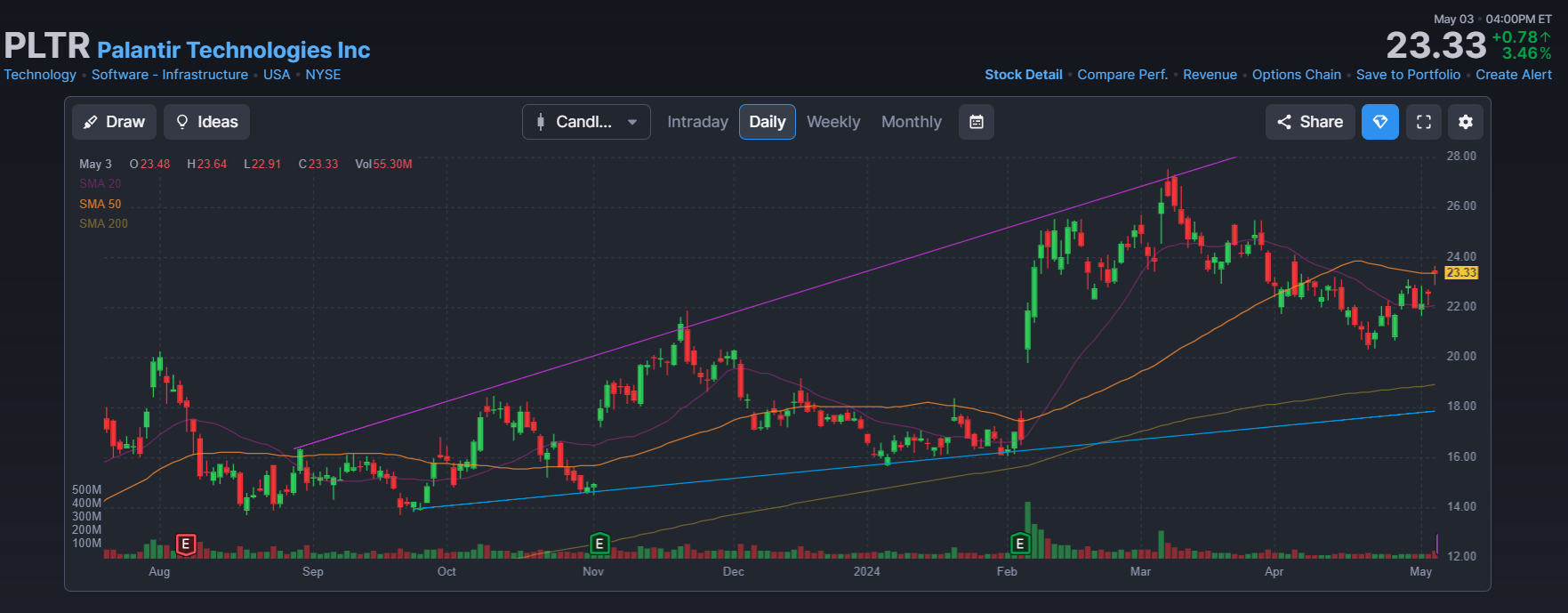Open the Compare Perf. link
This screenshot has height=613, width=1568.
click(x=1122, y=75)
